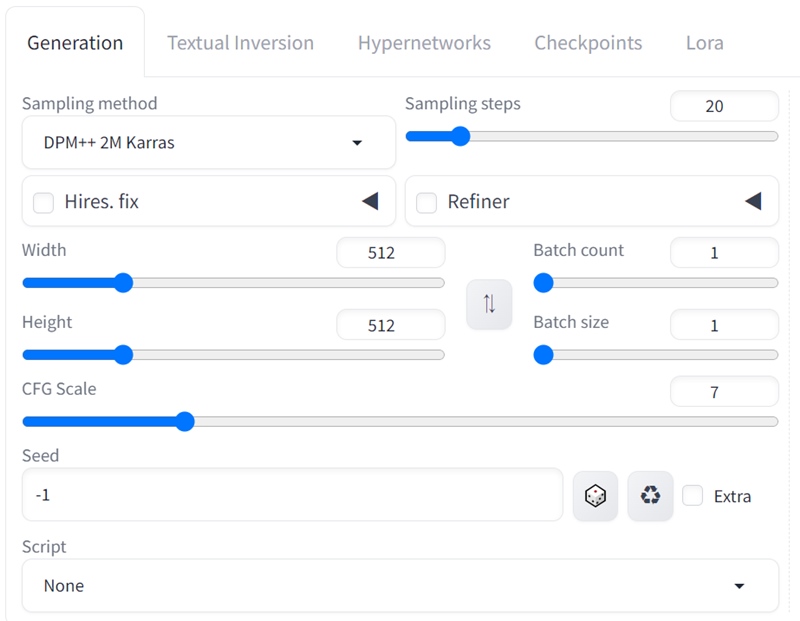Open the Hypernetworks tab

pyautogui.click(x=424, y=43)
